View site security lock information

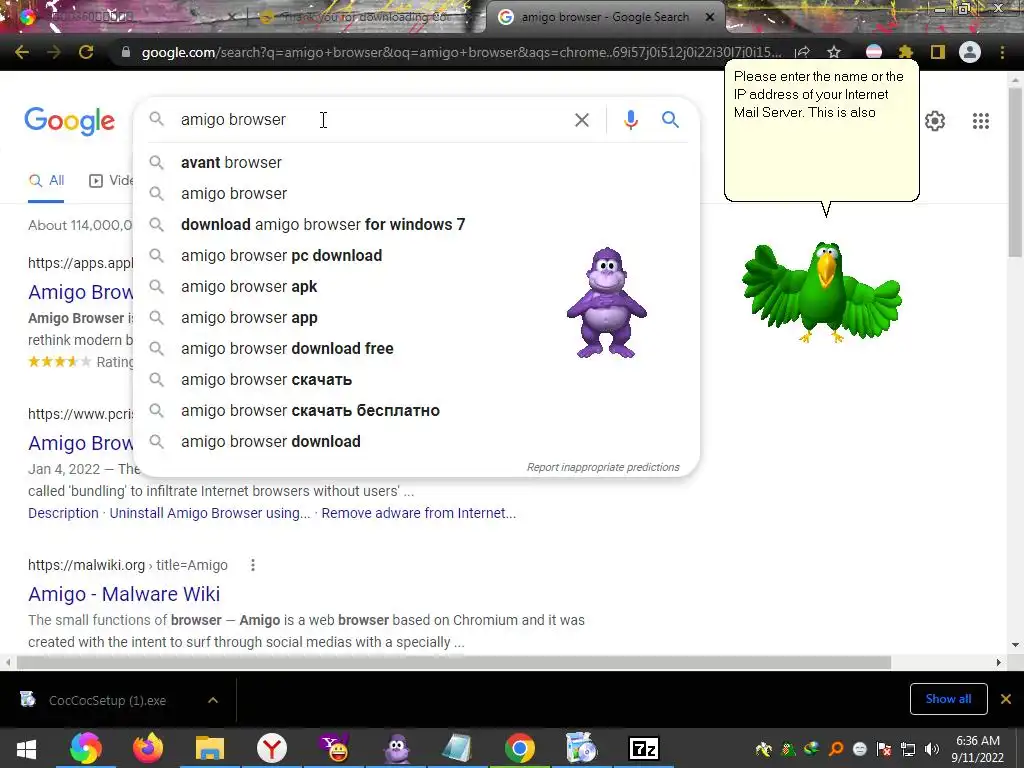point(126,52)
